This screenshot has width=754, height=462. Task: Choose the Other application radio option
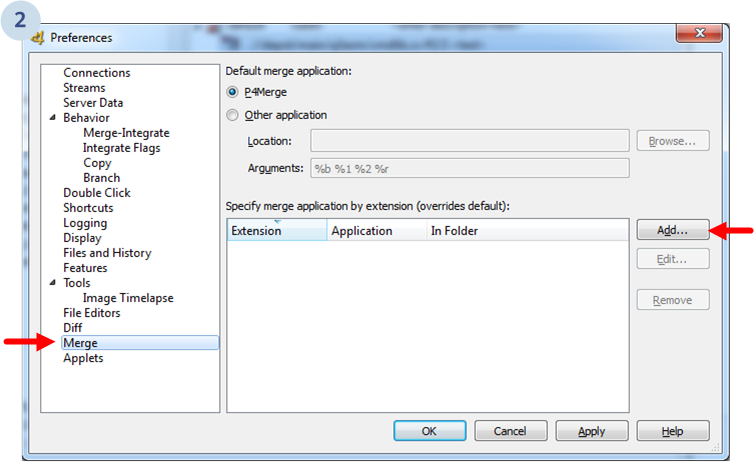[232, 115]
